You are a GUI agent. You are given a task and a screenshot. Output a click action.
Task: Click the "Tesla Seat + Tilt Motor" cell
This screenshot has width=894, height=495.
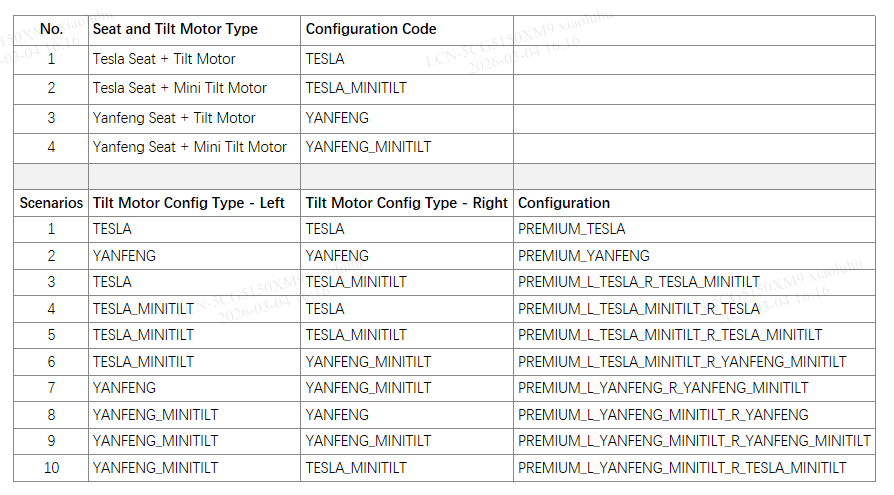point(164,59)
